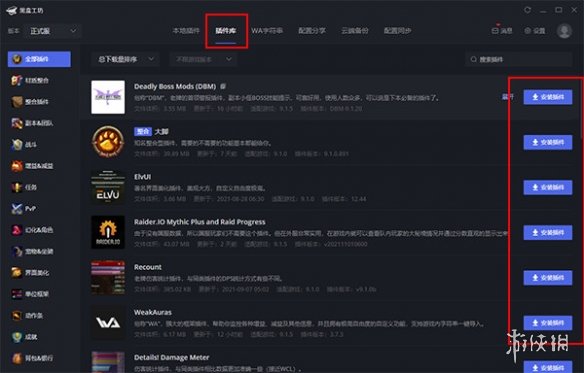
Task: Switch to the 云端备份 cloud backup tab
Action: point(355,31)
